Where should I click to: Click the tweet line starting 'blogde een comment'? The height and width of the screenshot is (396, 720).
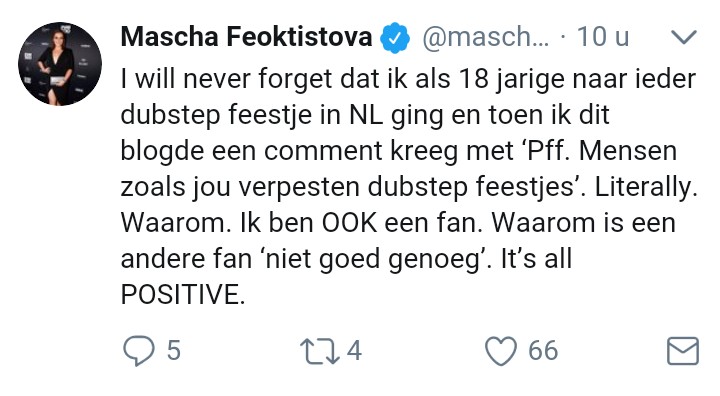pos(399,152)
